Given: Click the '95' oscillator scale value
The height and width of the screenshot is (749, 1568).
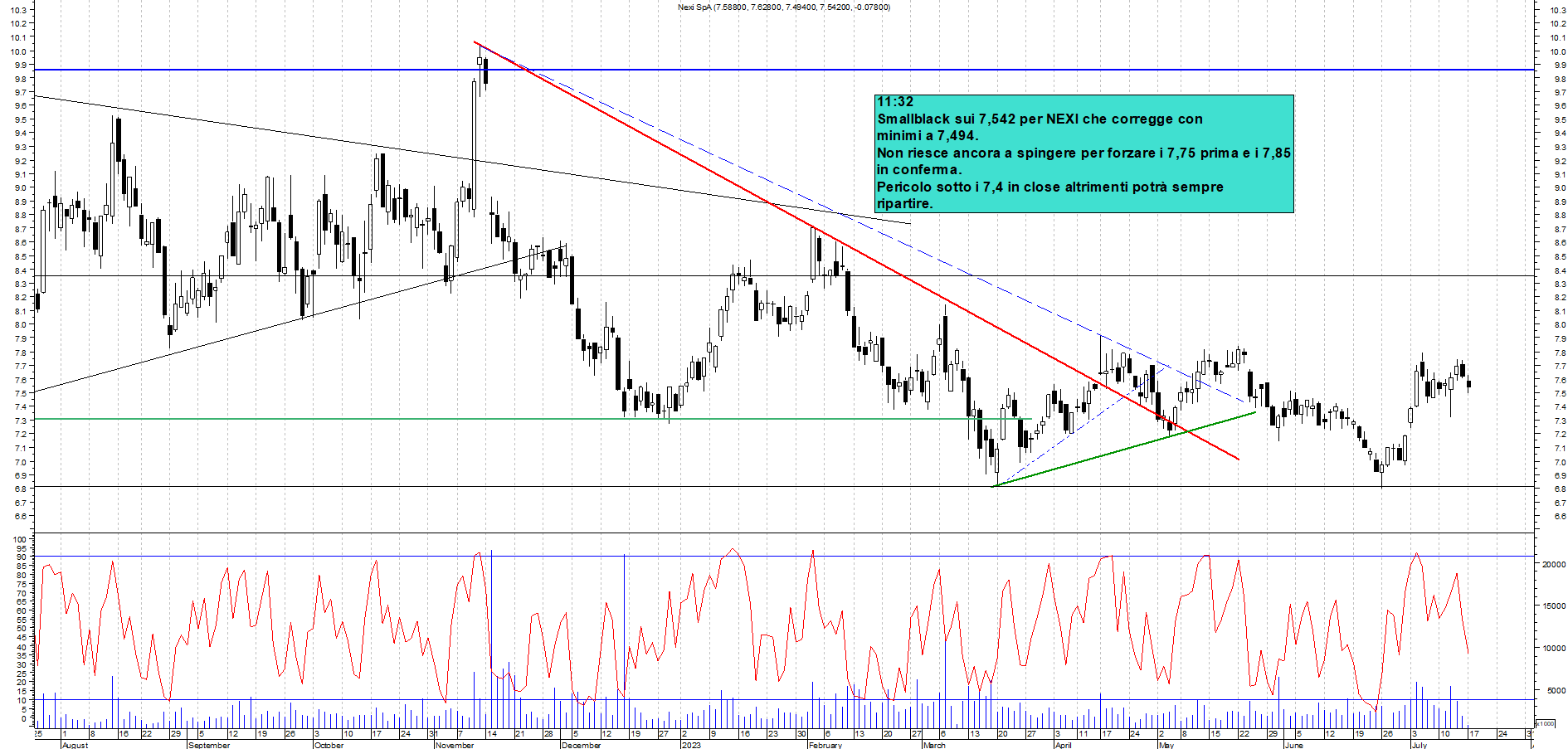Looking at the screenshot, I should pos(22,548).
